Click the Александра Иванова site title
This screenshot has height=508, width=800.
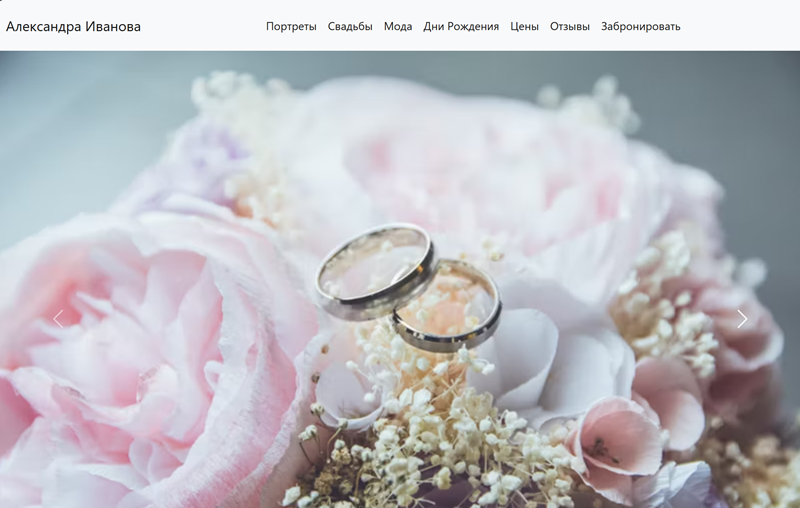[x=73, y=27]
